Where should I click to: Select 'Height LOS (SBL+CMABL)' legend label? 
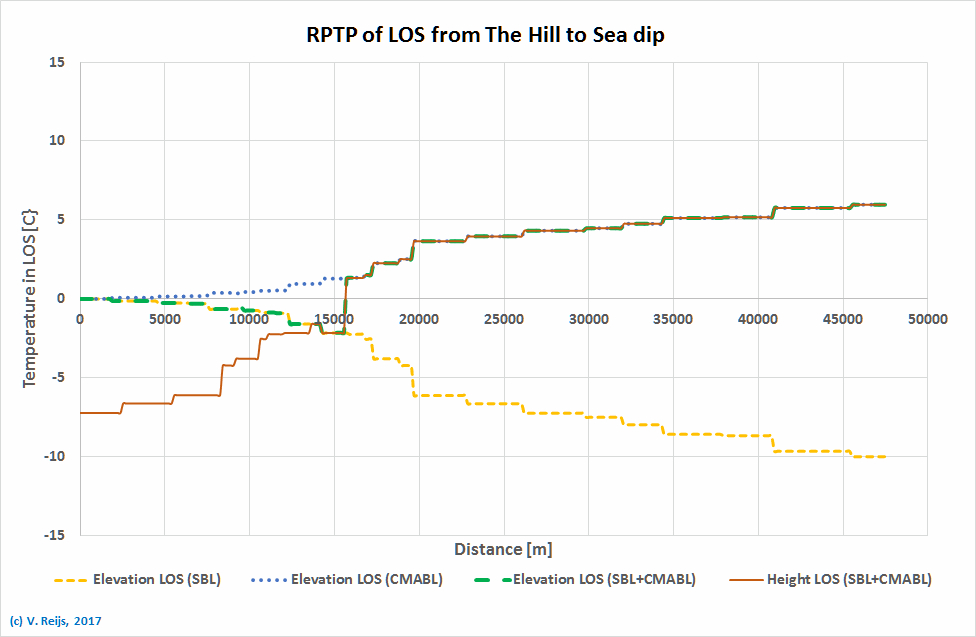pyautogui.click(x=849, y=579)
